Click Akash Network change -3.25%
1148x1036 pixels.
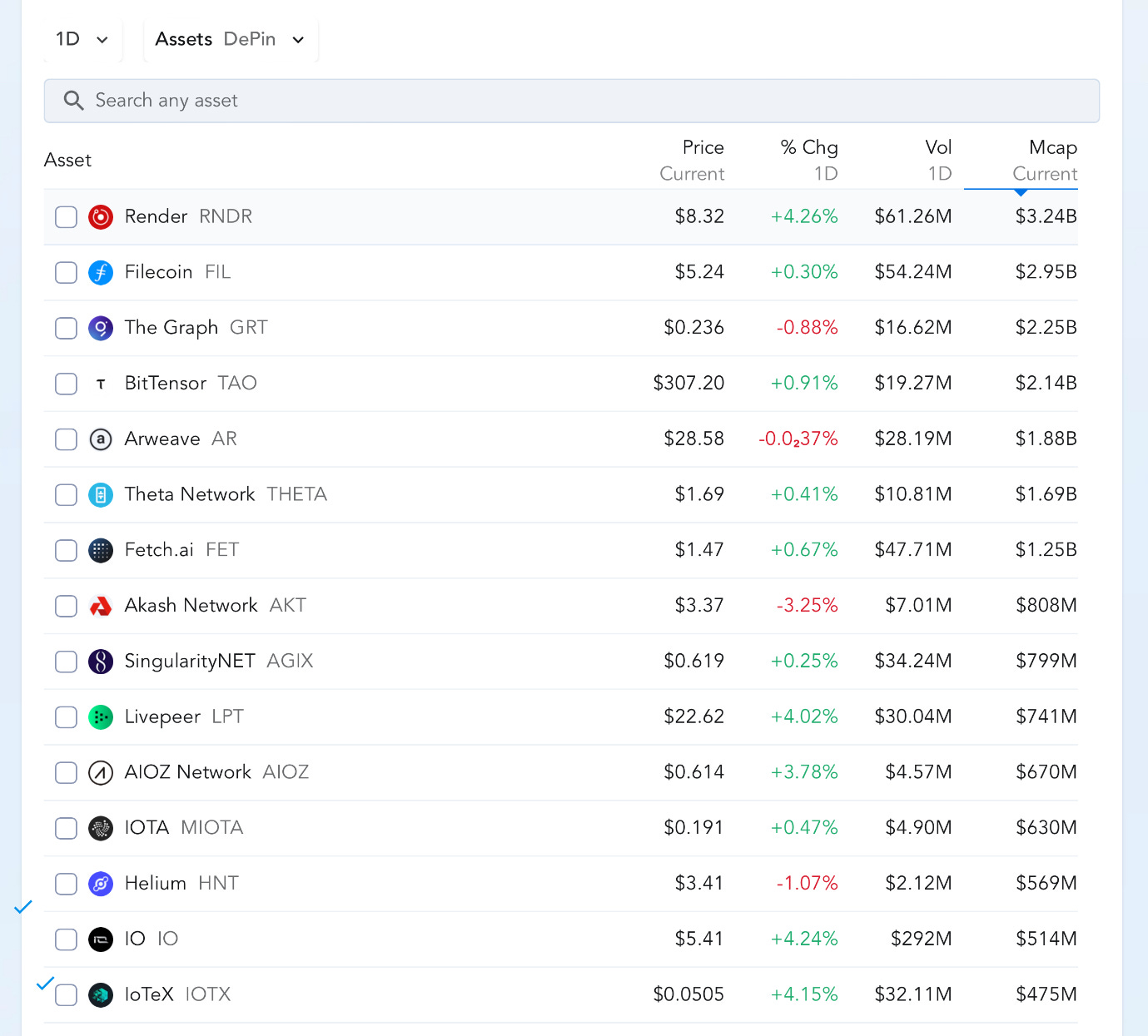pyautogui.click(x=807, y=606)
